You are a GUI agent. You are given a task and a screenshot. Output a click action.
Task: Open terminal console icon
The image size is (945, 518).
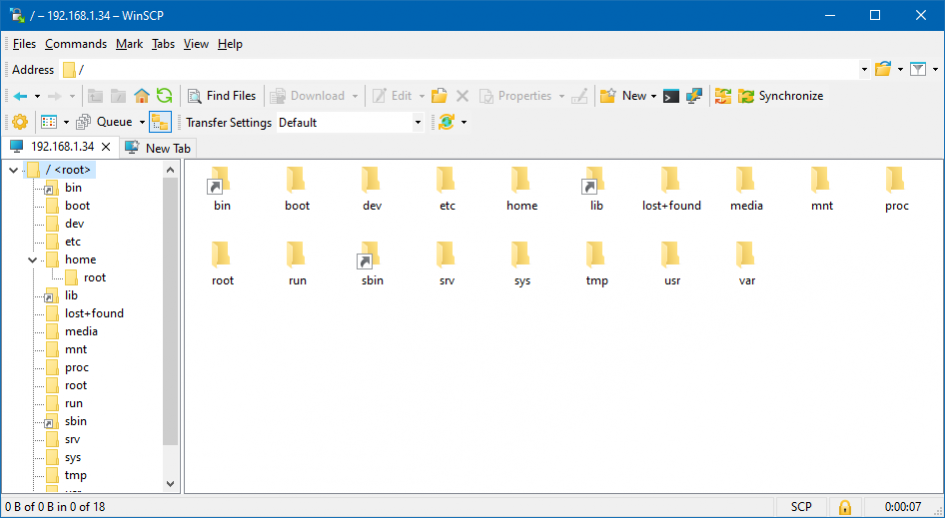coord(672,96)
